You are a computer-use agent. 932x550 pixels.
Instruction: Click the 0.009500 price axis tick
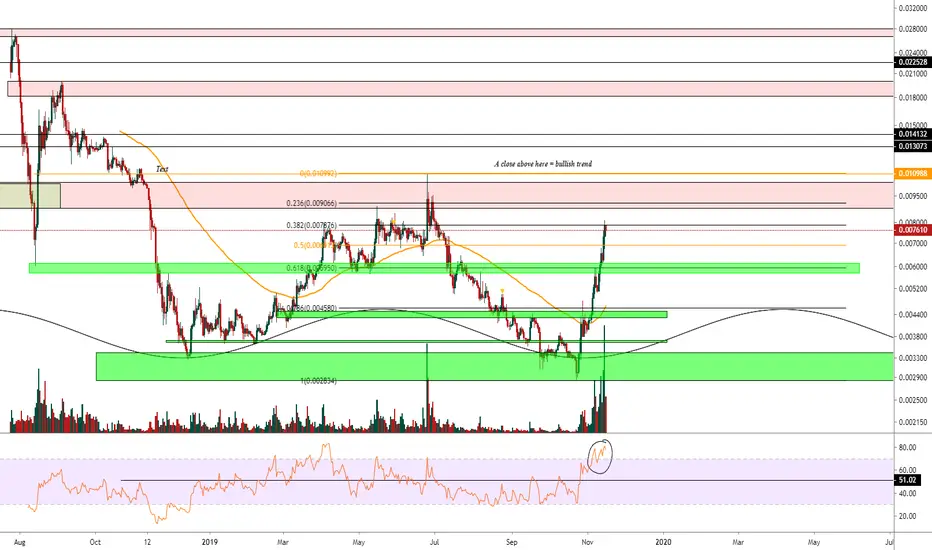[912, 196]
